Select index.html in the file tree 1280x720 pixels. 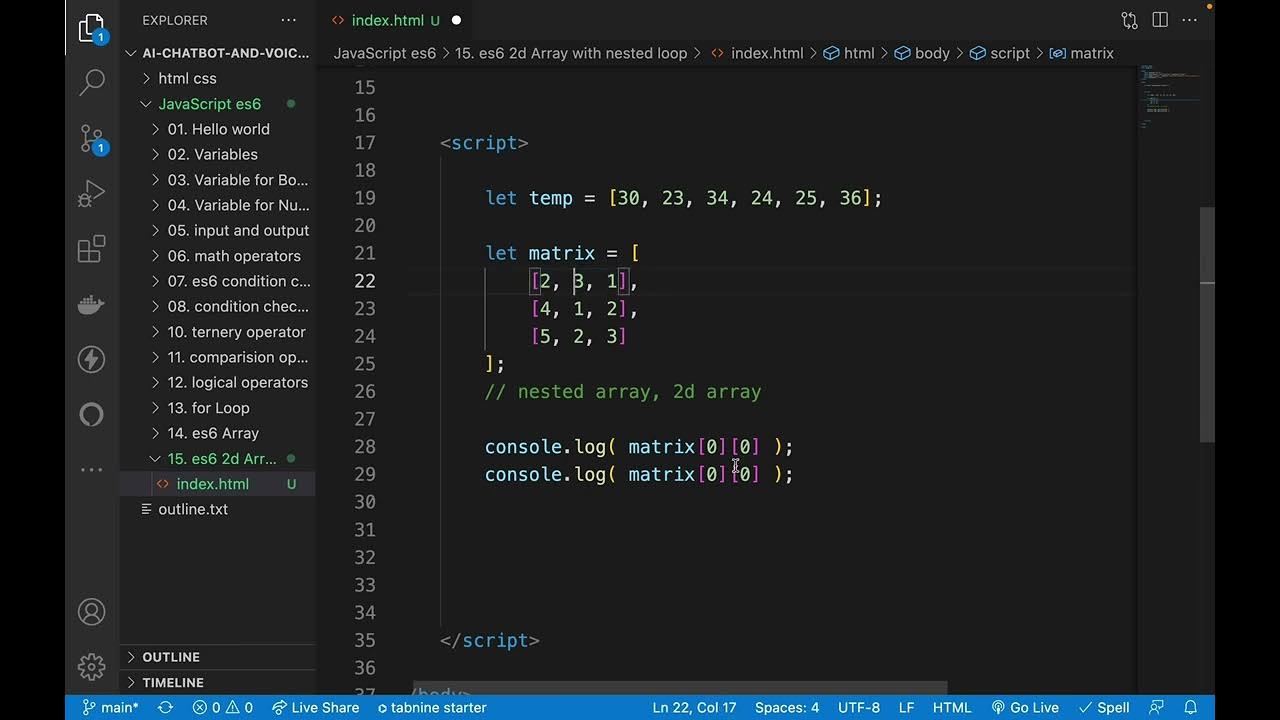[x=217, y=484]
